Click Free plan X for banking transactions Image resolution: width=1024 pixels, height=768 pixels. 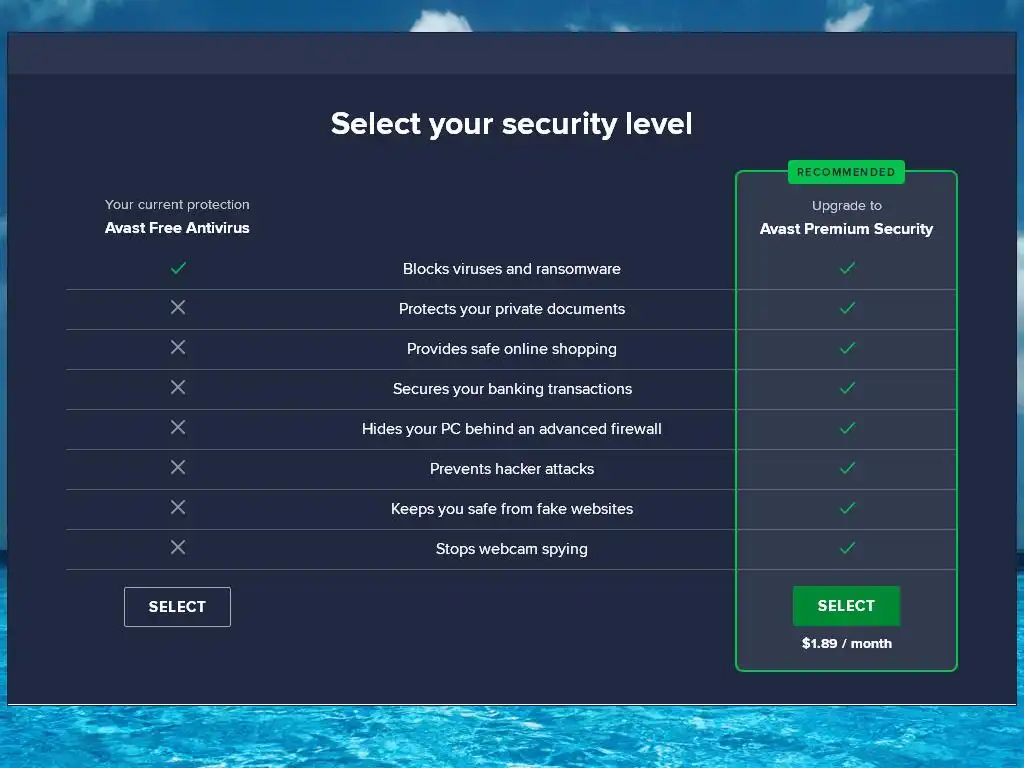click(178, 387)
